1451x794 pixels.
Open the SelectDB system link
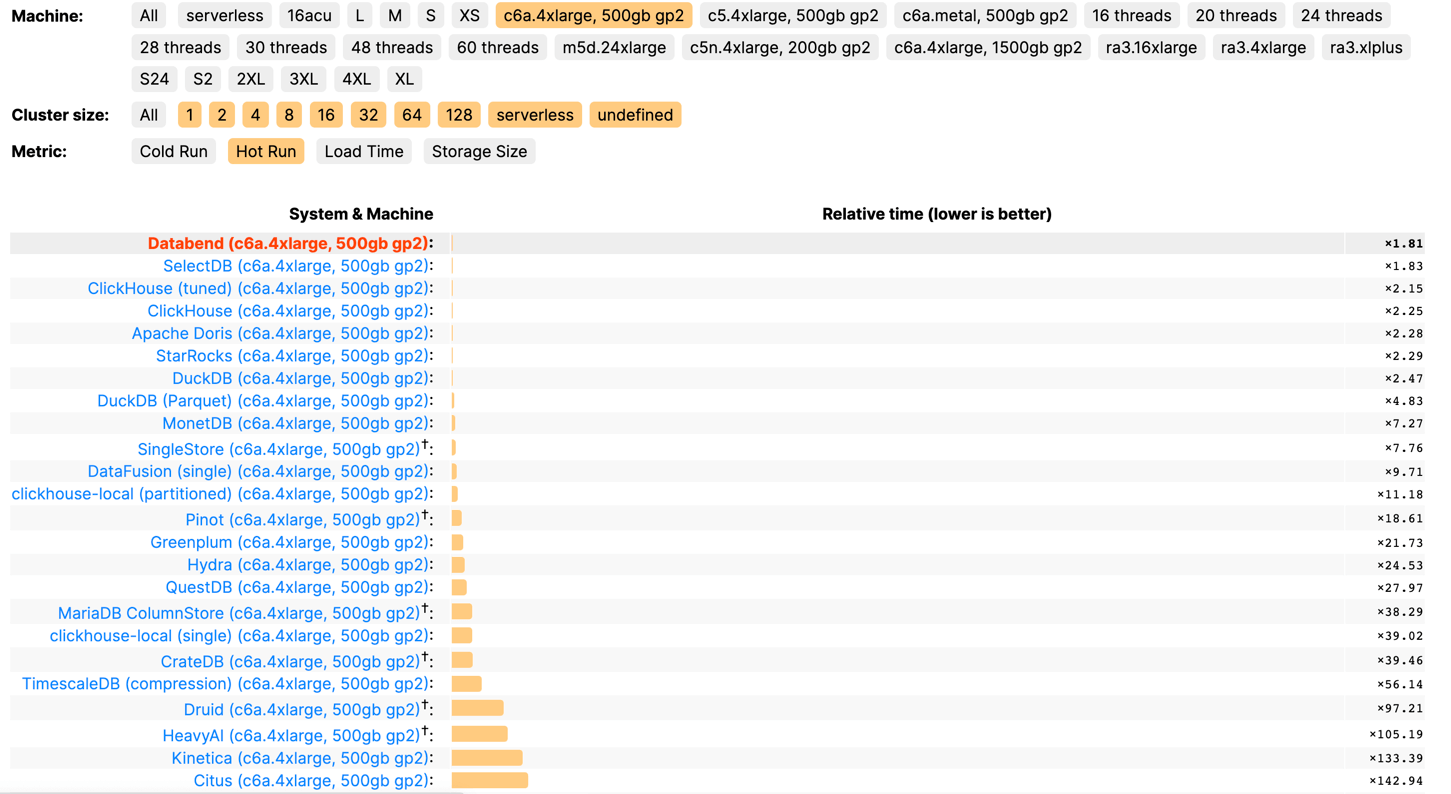(x=295, y=266)
